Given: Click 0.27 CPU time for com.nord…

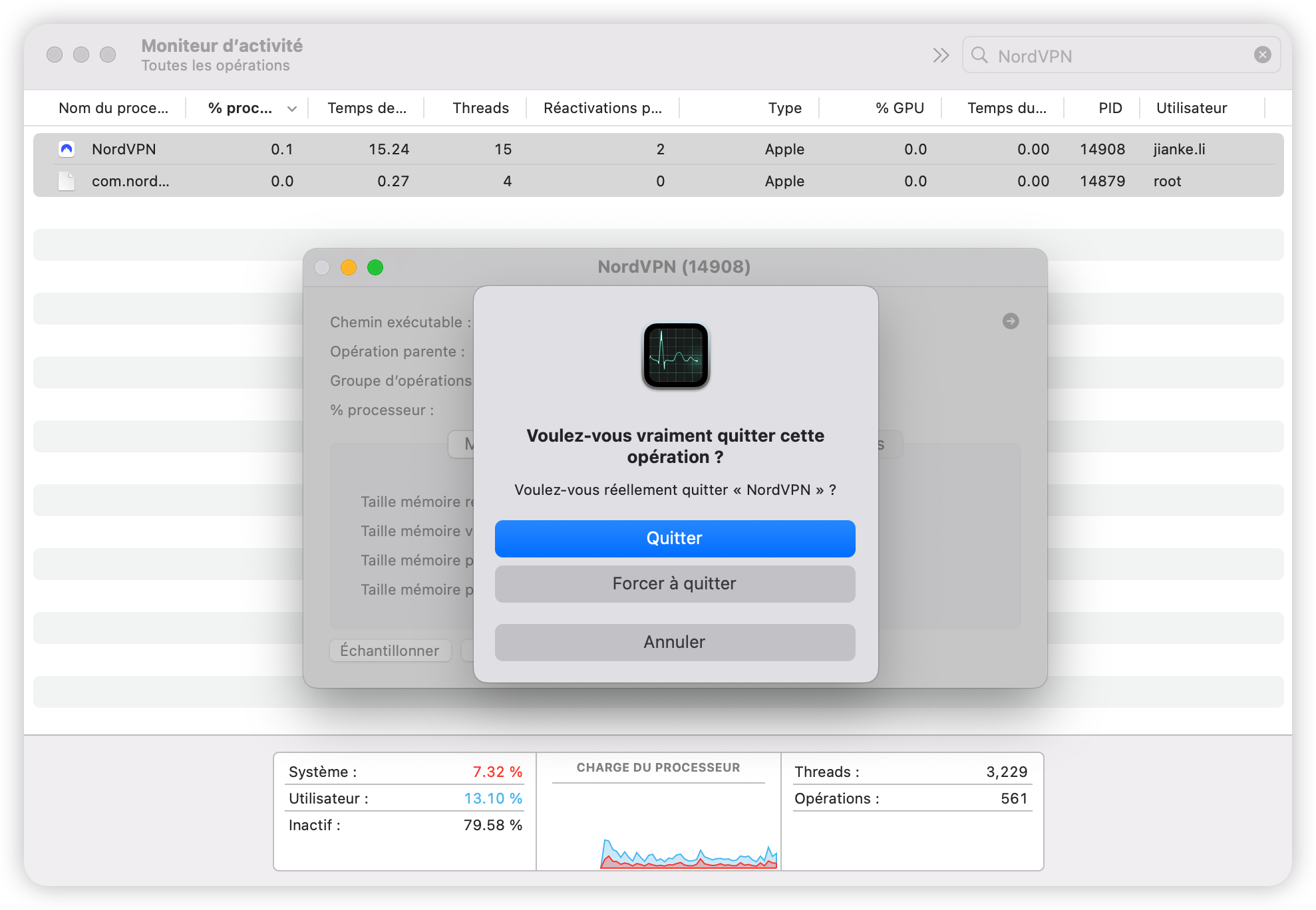Looking at the screenshot, I should 393,181.
